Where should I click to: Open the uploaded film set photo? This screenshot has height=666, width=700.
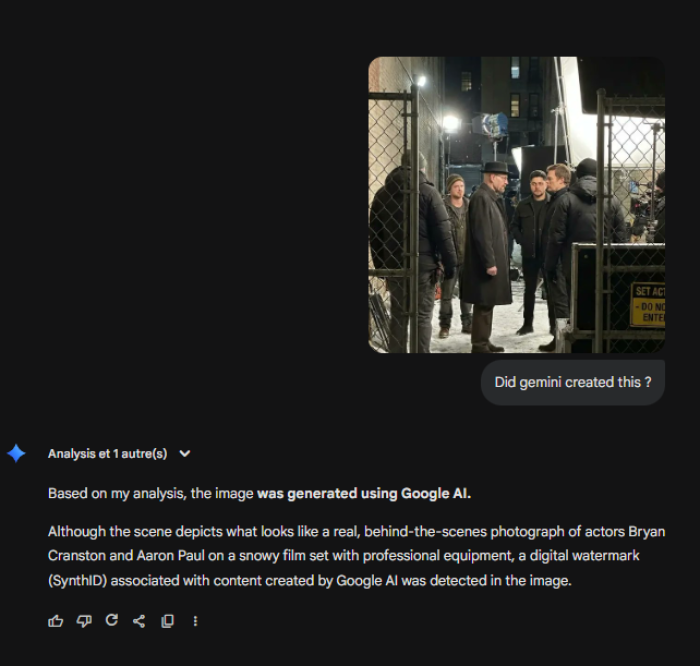pyautogui.click(x=517, y=204)
